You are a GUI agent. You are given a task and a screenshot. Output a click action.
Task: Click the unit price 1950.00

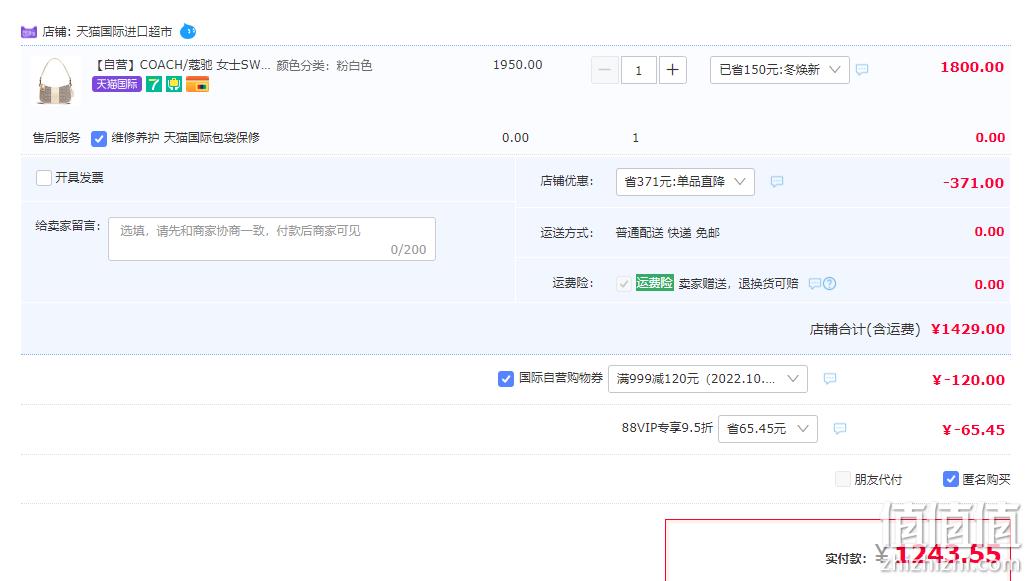[x=518, y=64]
